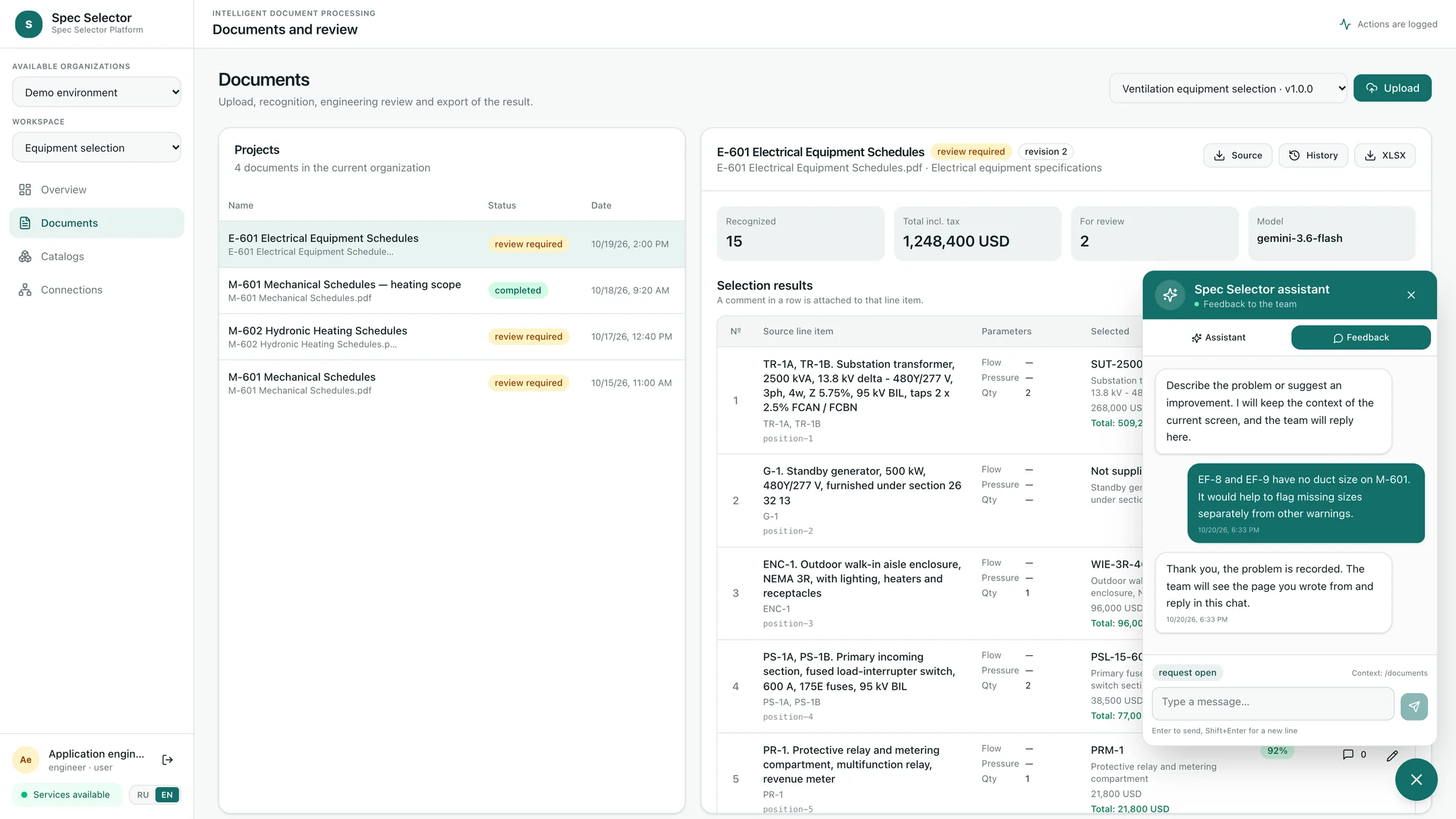The width and height of the screenshot is (1456, 819).
Task: Open the Demo environment organization dropdown
Action: tap(96, 92)
